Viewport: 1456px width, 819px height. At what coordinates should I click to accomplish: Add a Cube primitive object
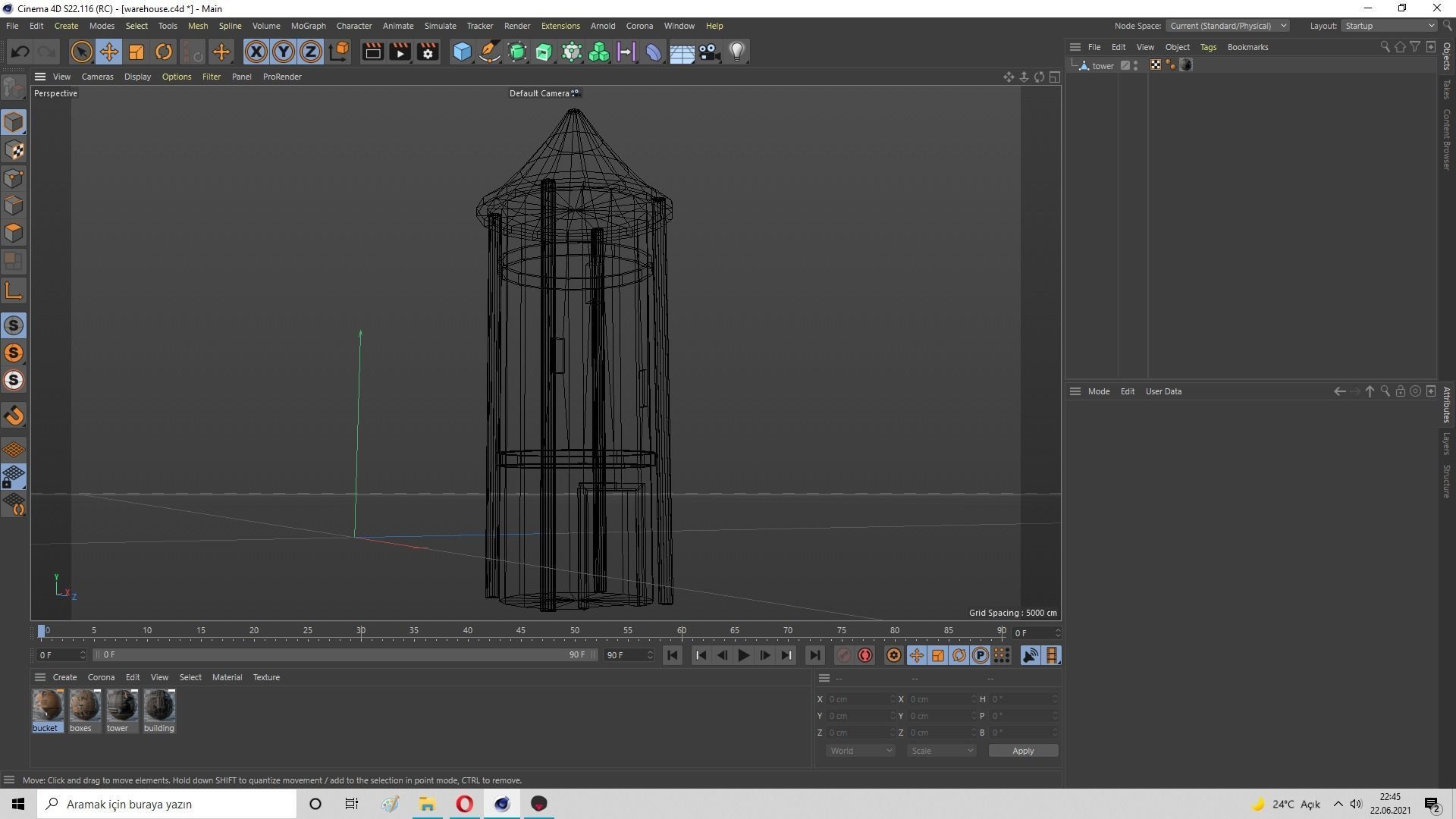tap(462, 52)
